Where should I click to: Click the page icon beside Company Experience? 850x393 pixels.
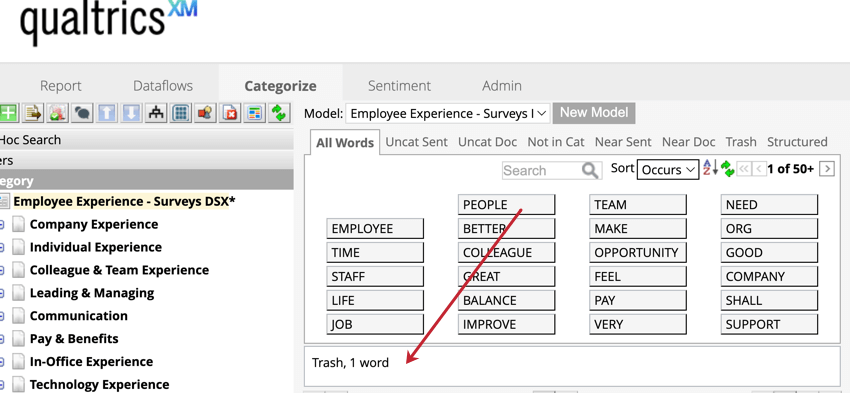click(19, 224)
